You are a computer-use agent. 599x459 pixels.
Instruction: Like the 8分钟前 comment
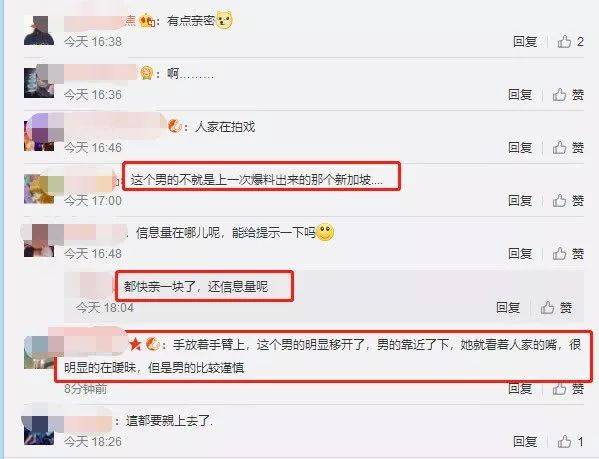568,388
